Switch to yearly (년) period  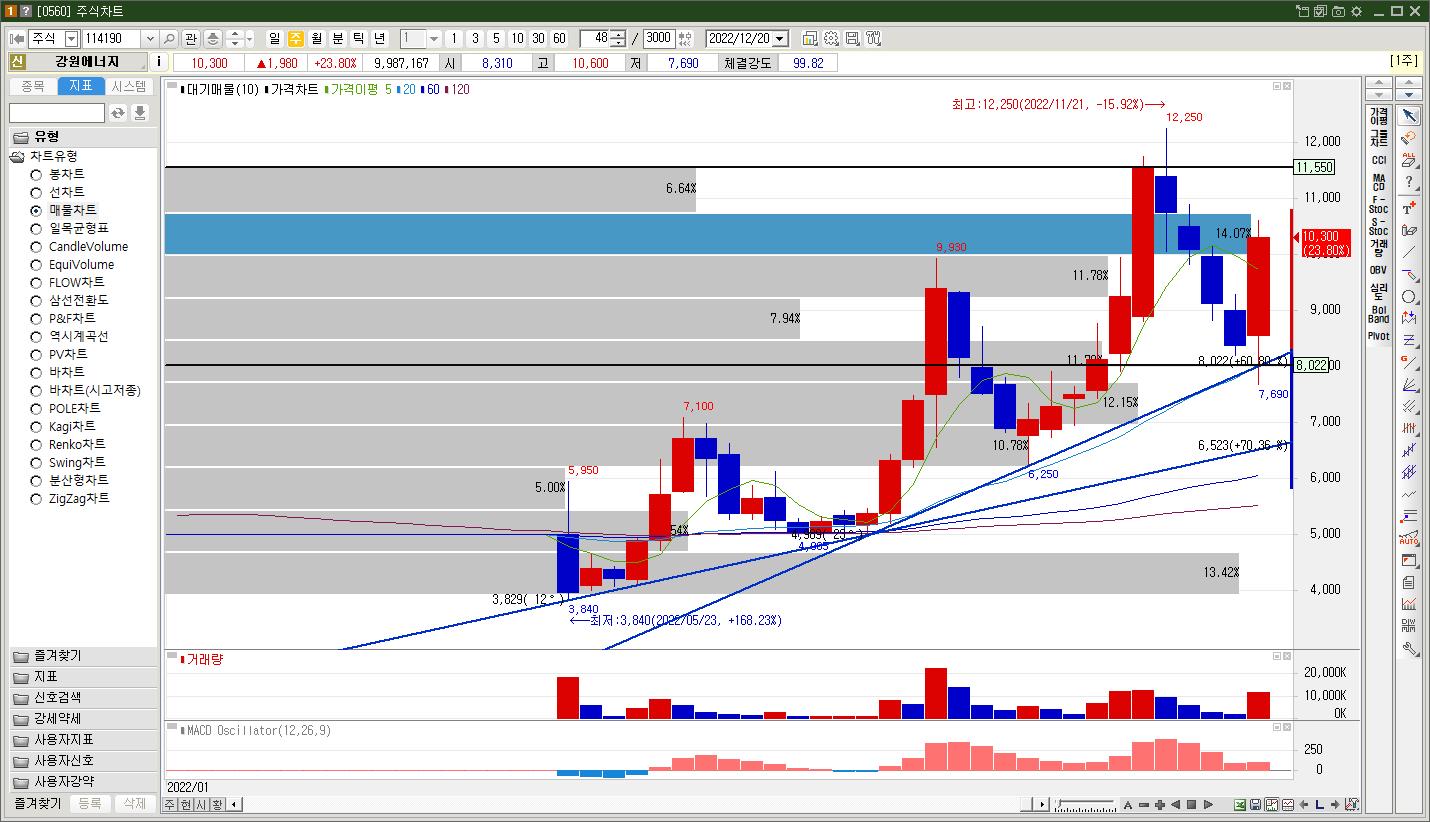point(379,38)
